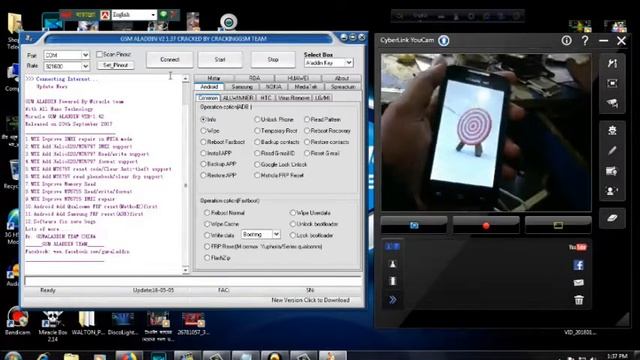Open YouCam presentation capture icon
Screen dimensions: 640x360
pyautogui.click(x=612, y=171)
